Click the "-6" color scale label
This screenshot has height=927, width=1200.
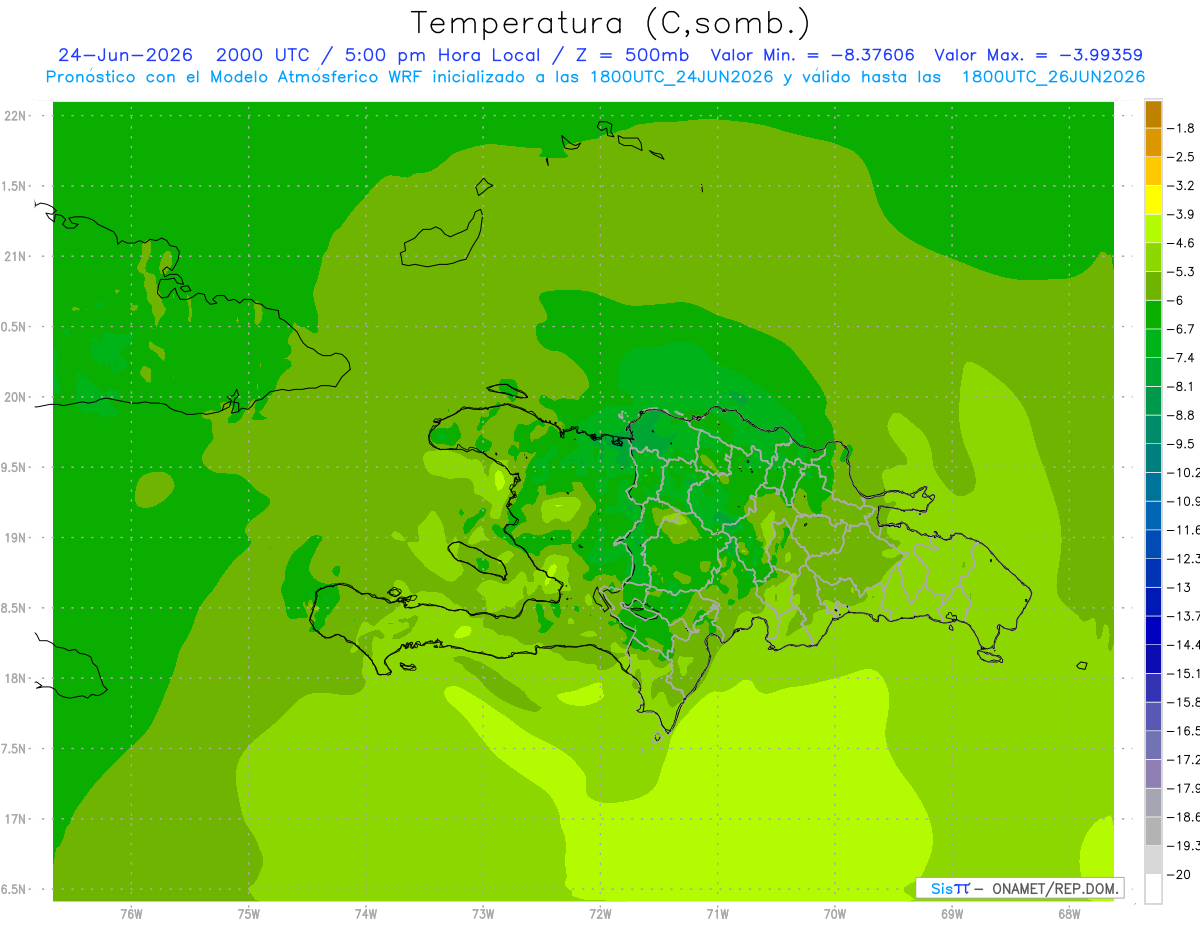[x=1177, y=300]
